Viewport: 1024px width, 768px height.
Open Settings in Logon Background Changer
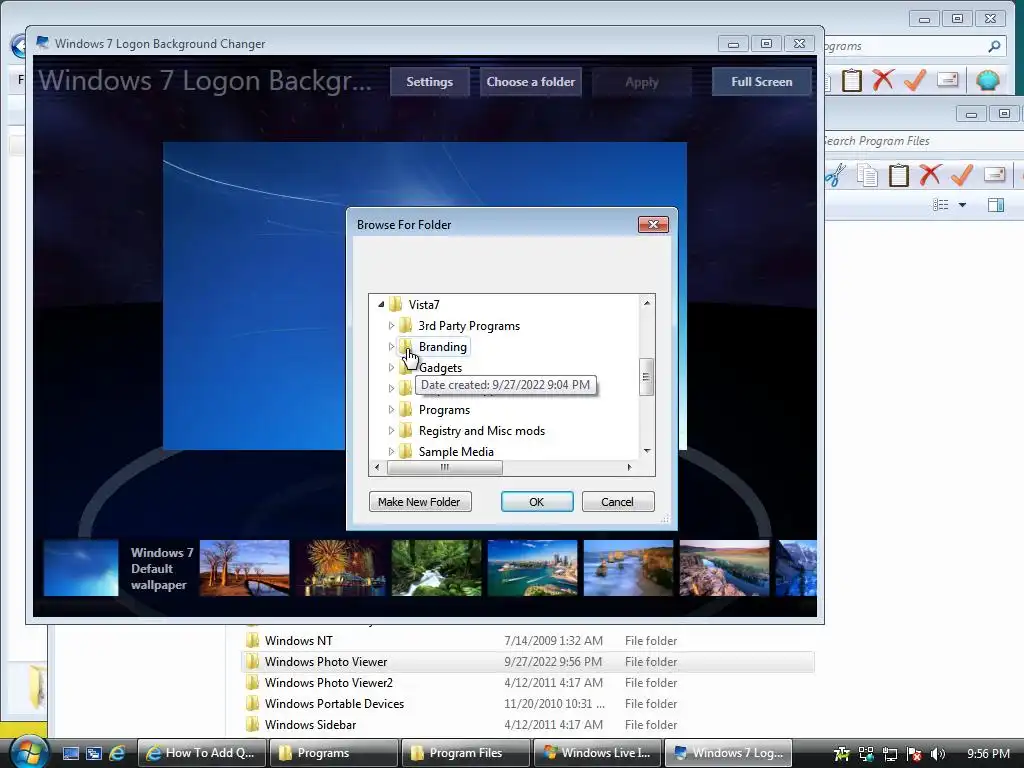429,82
